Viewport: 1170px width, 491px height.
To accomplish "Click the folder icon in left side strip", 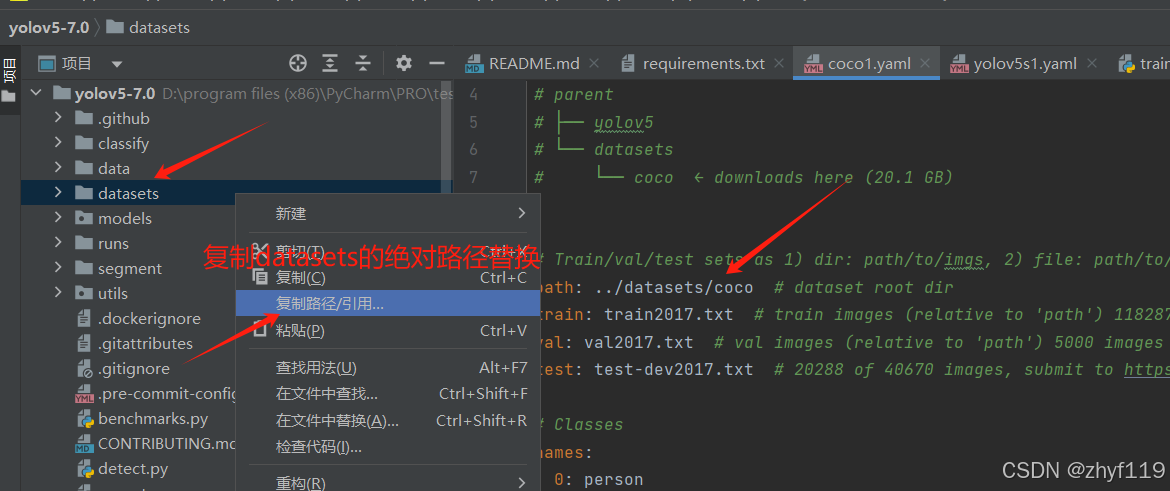I will tap(9, 97).
